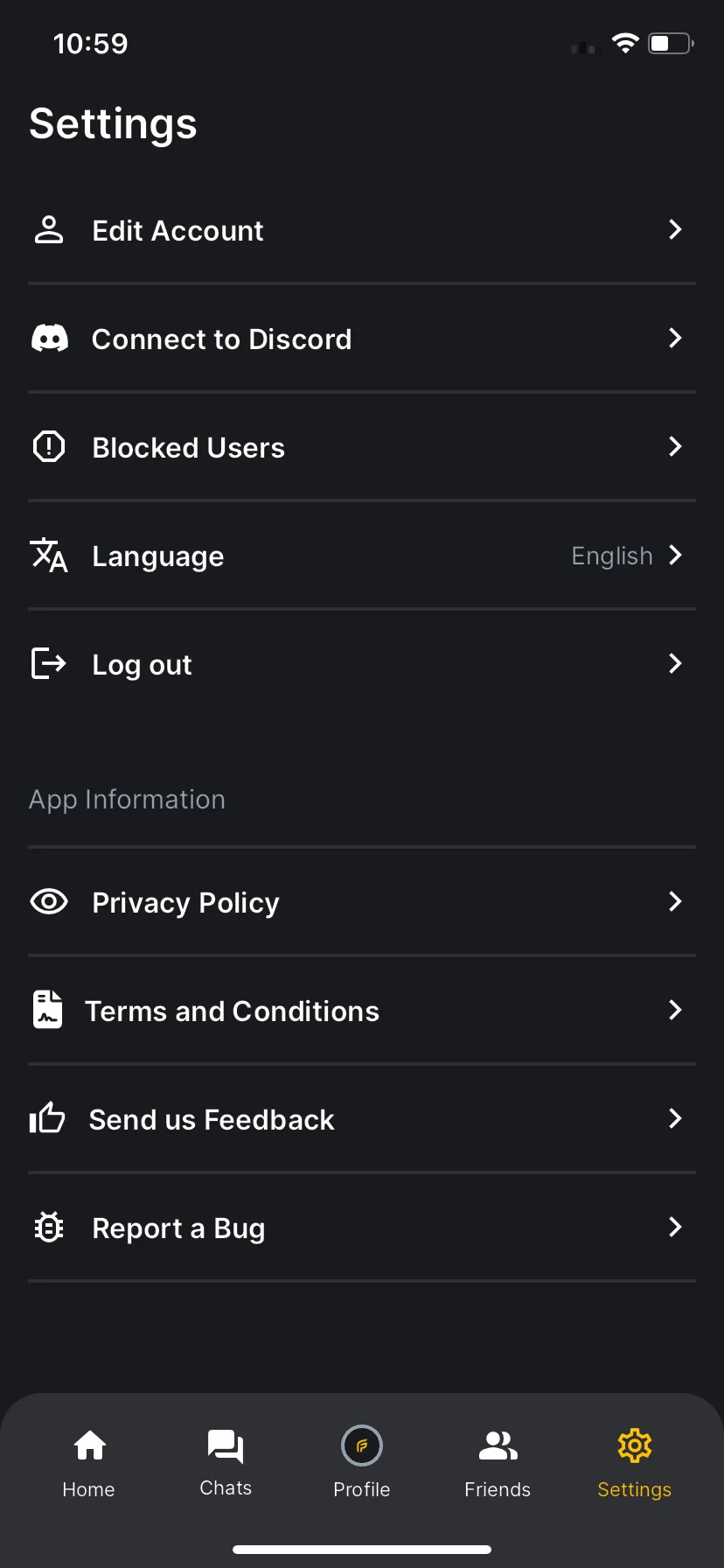Expand Connect to Discord with its chevron
Image resolution: width=724 pixels, height=1568 pixels.
[675, 338]
